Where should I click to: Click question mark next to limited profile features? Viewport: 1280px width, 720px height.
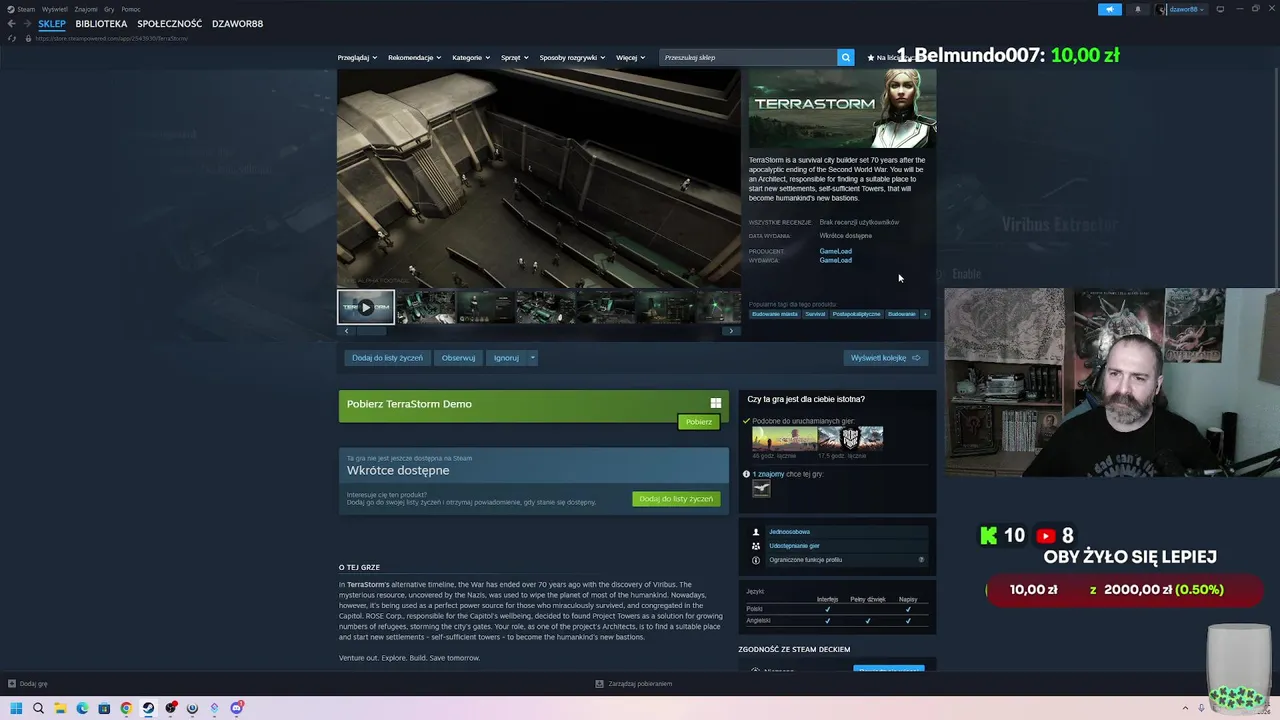[x=921, y=560]
